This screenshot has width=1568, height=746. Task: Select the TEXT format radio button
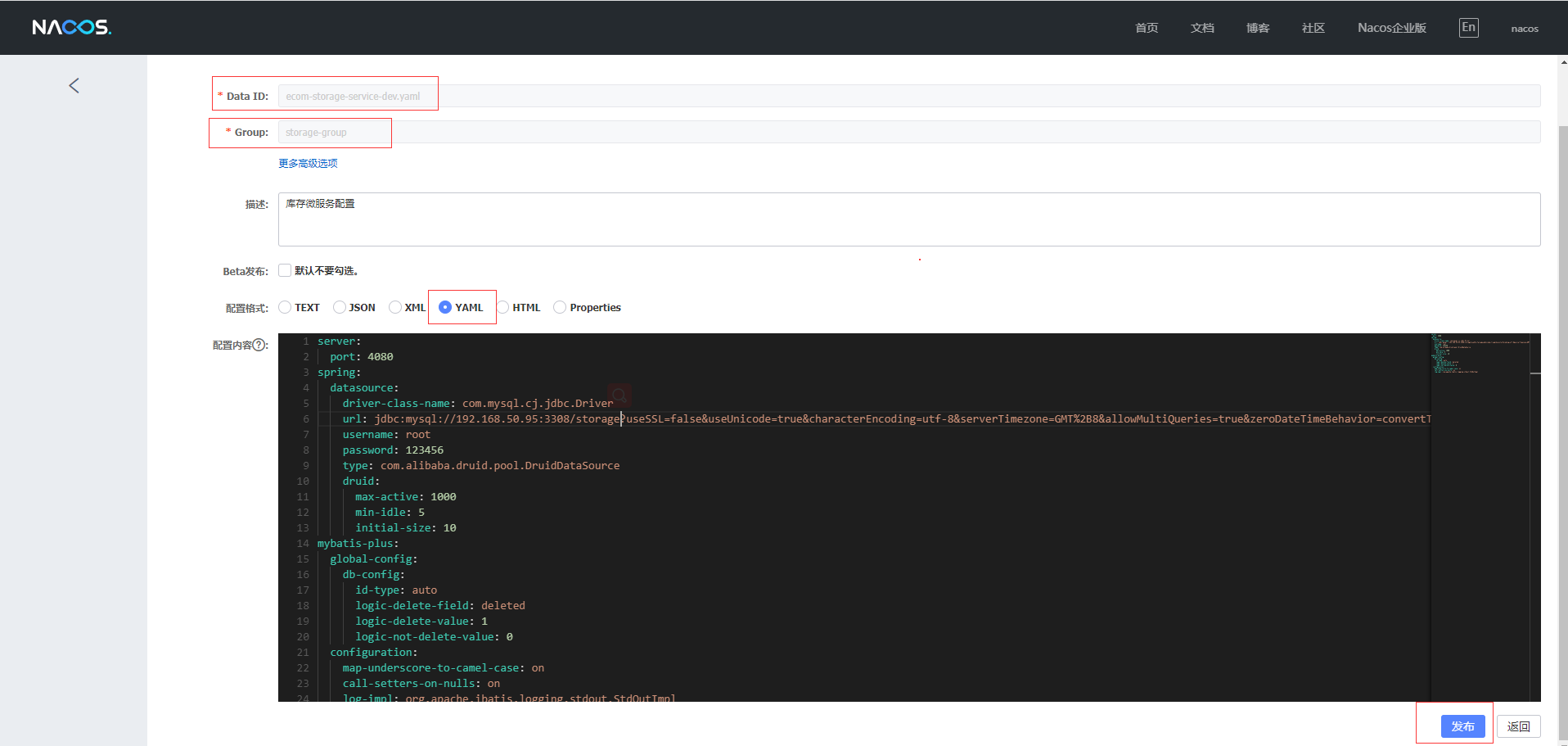[285, 308]
